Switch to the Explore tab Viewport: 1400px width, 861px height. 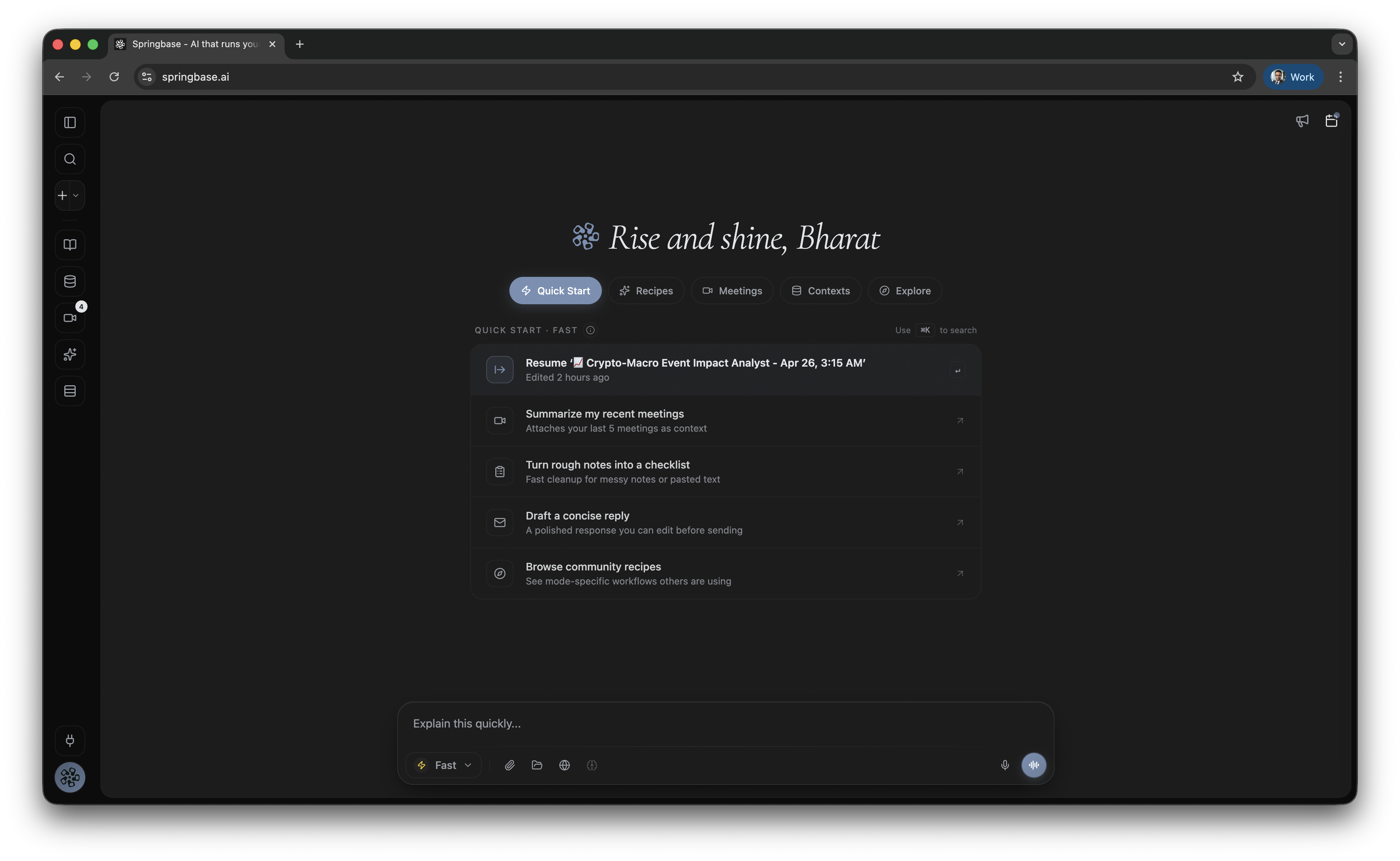point(904,291)
